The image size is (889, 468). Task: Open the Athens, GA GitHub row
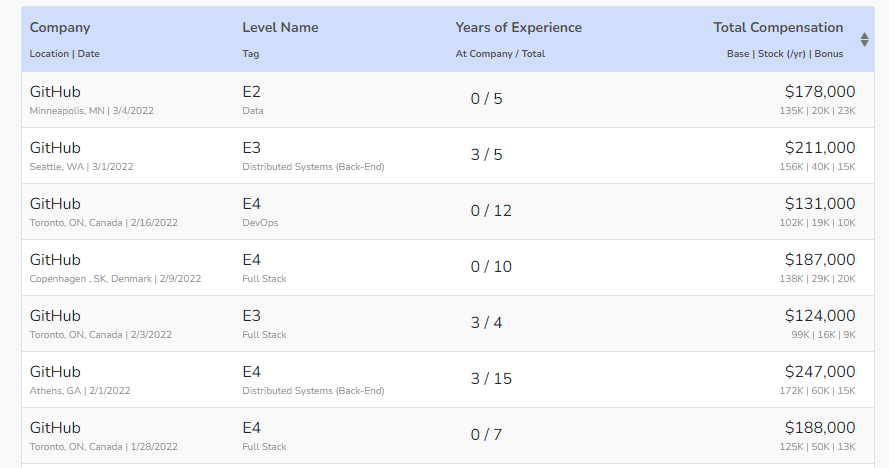point(448,380)
